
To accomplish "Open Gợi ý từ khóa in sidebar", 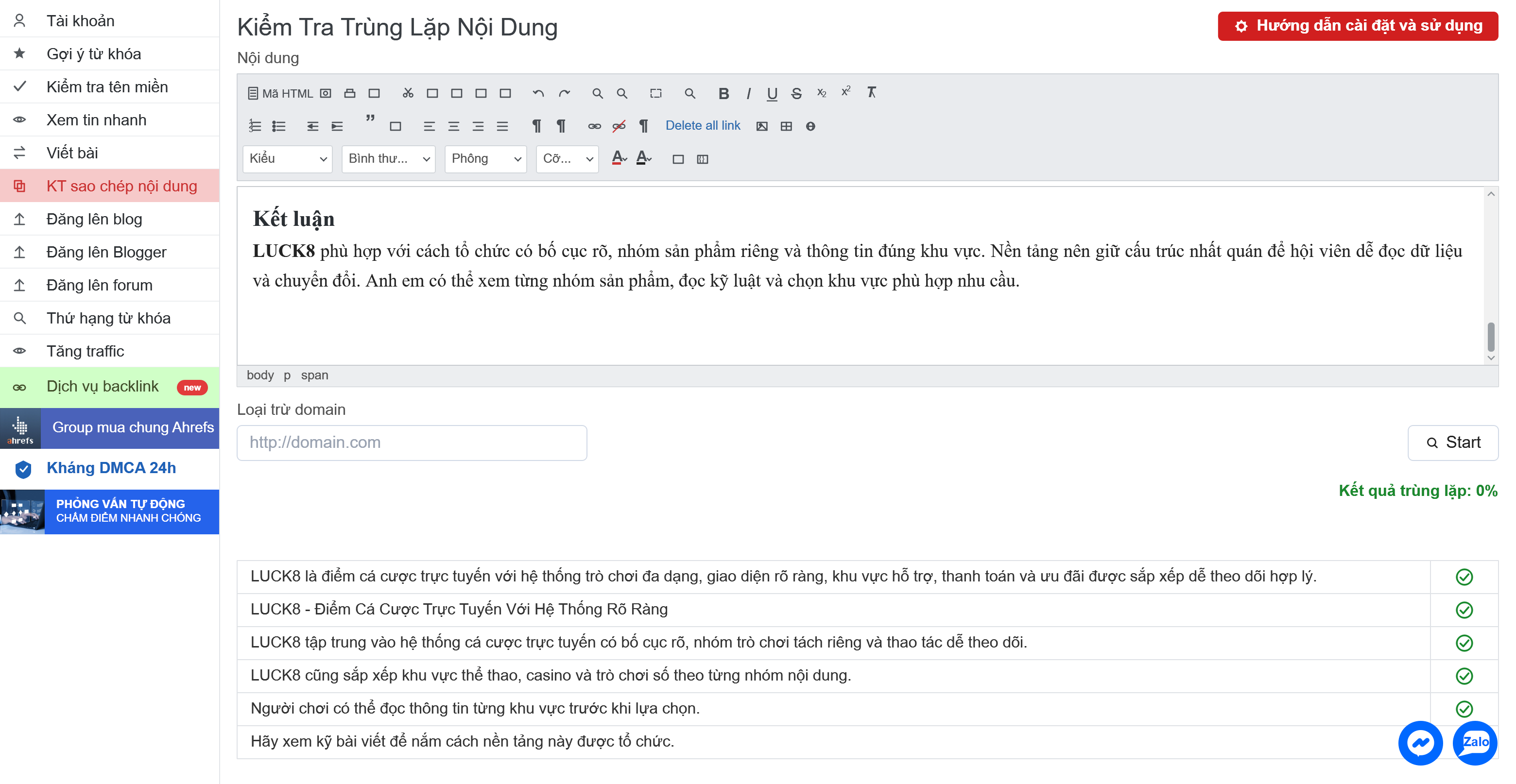I will pos(109,53).
